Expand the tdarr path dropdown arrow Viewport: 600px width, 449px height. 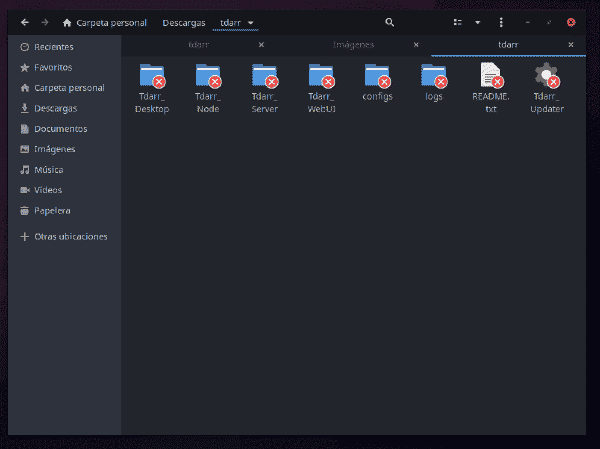pyautogui.click(x=251, y=23)
